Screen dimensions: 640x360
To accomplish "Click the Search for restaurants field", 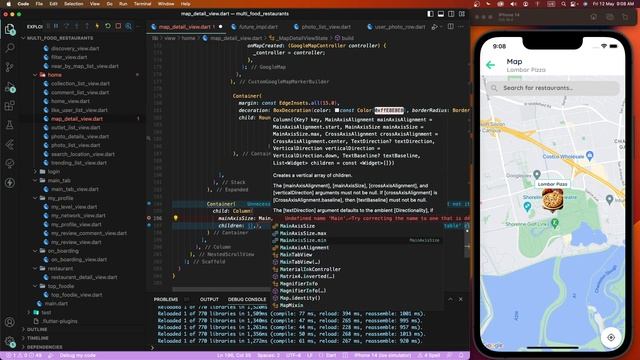I will pyautogui.click(x=553, y=88).
